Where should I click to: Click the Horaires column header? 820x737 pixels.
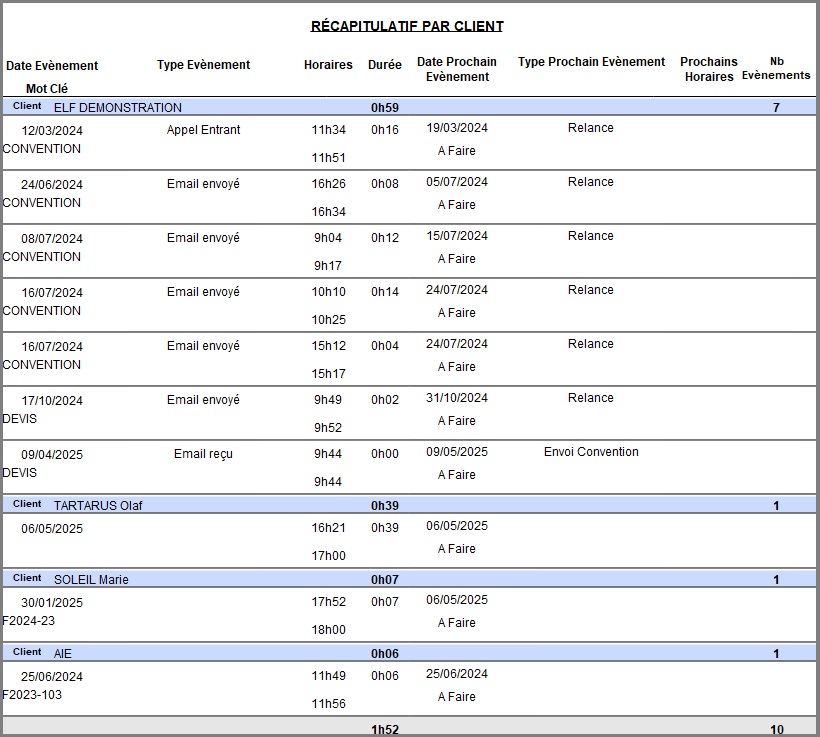(x=328, y=65)
